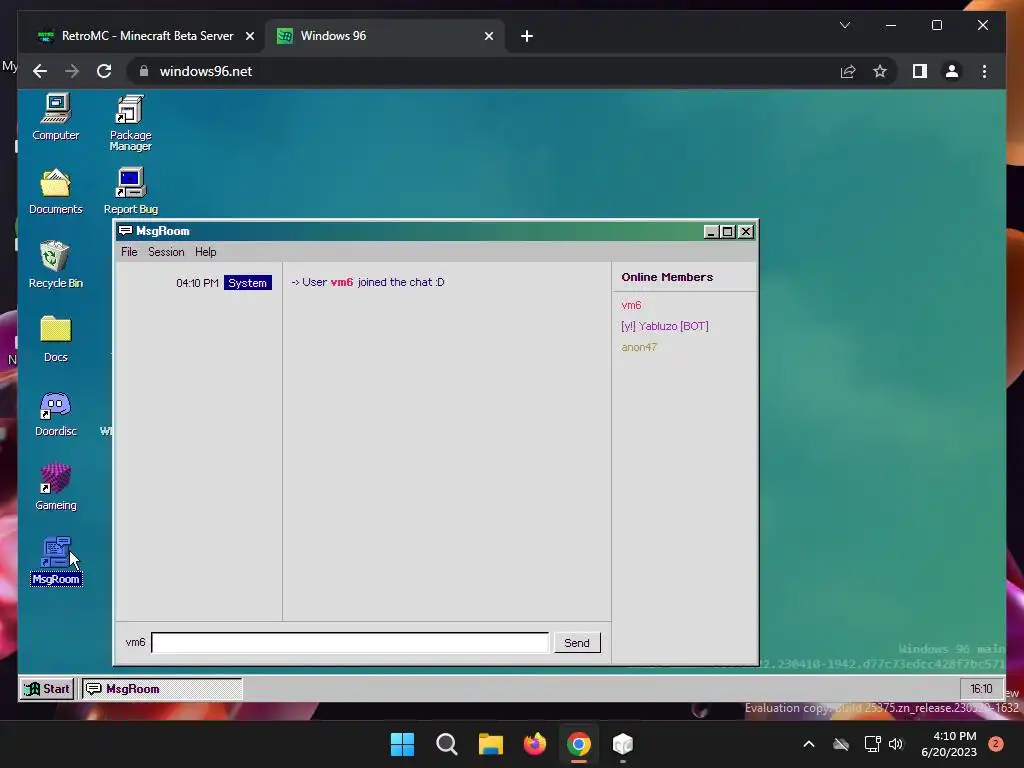Open the Help menu in MsgRoom
Image resolution: width=1024 pixels, height=768 pixels.
205,252
